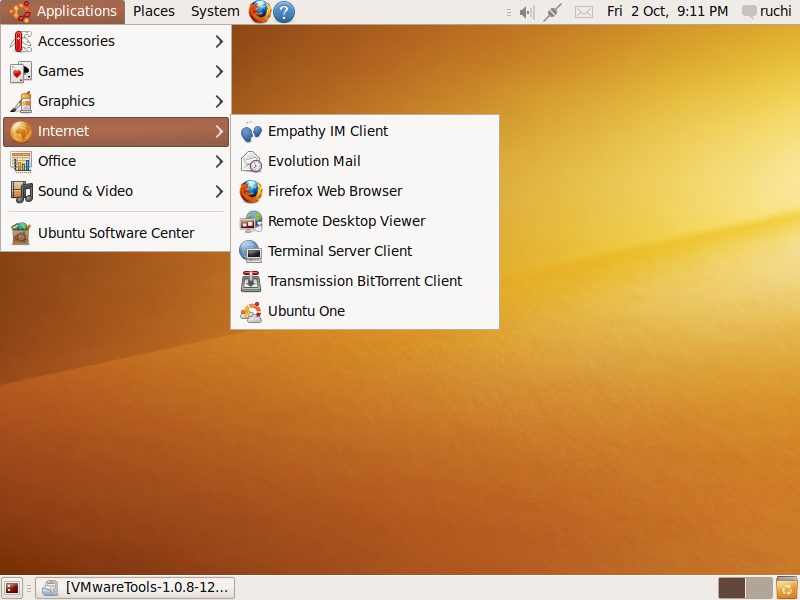Click the Graphics paintbrush icon

21,102
